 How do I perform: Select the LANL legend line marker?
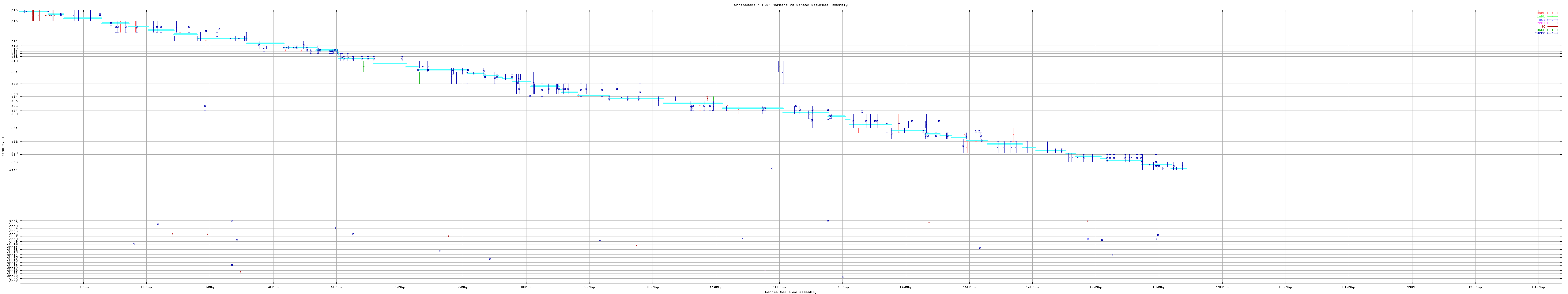(1552, 17)
